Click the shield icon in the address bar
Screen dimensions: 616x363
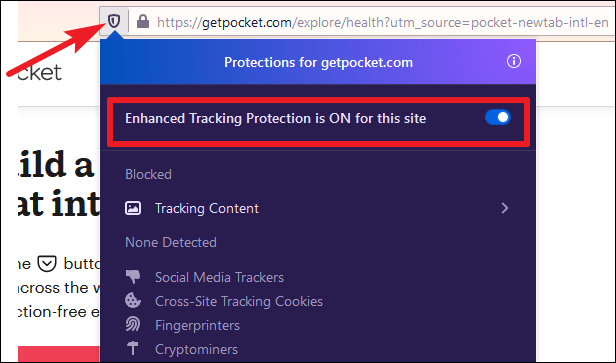click(x=114, y=21)
